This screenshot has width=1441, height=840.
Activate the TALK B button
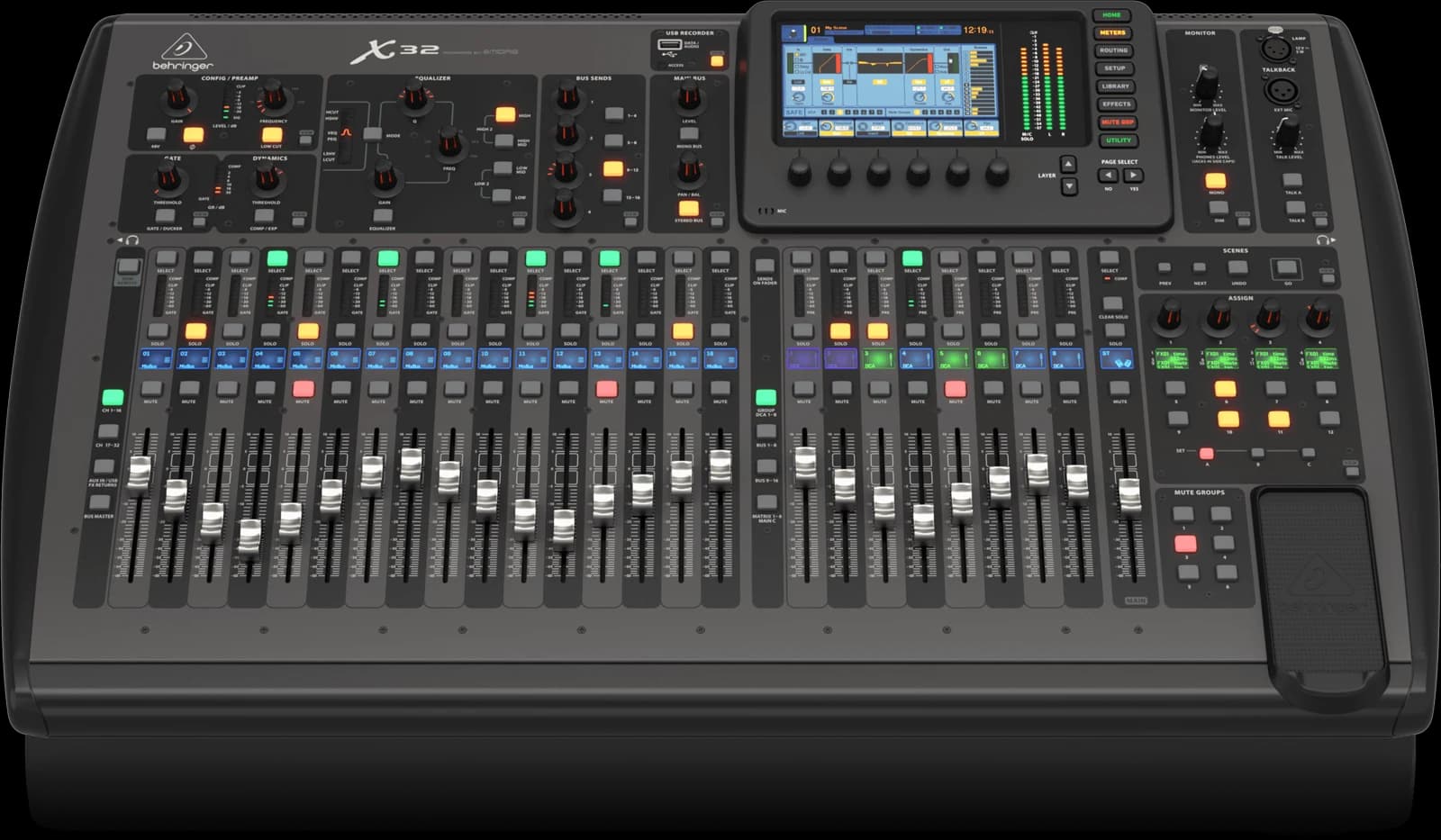(1295, 209)
